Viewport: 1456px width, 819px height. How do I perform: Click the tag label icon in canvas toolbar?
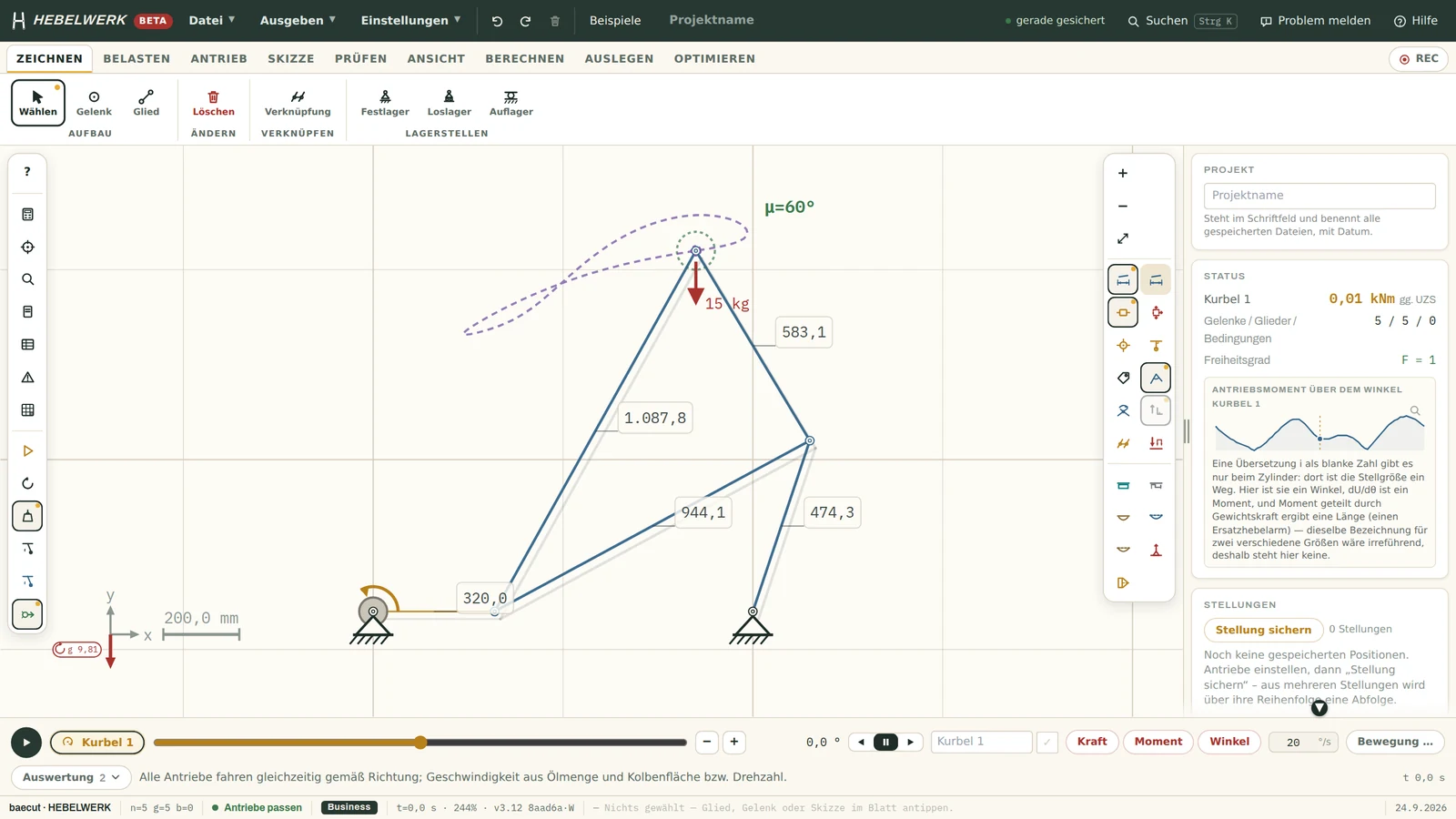[x=1123, y=378]
